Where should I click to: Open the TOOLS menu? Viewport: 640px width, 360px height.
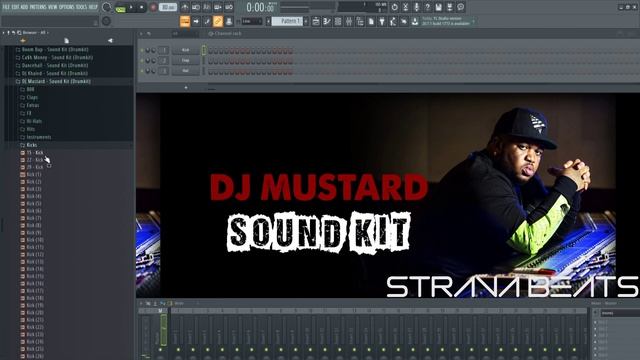[81, 7]
